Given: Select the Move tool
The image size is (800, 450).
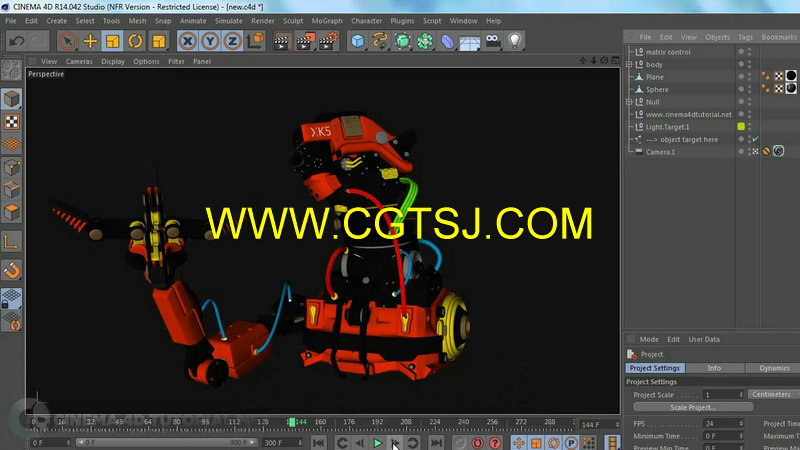Looking at the screenshot, I should click(90, 41).
